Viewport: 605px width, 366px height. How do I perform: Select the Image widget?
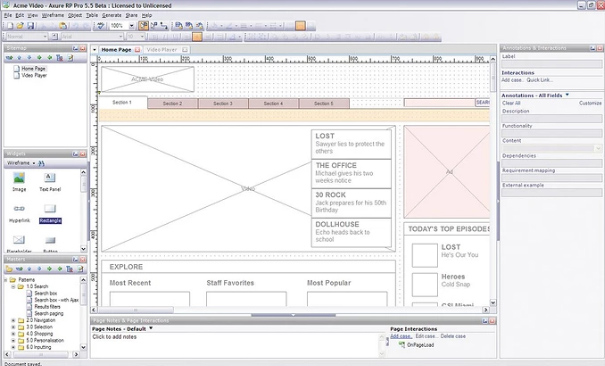tap(19, 182)
